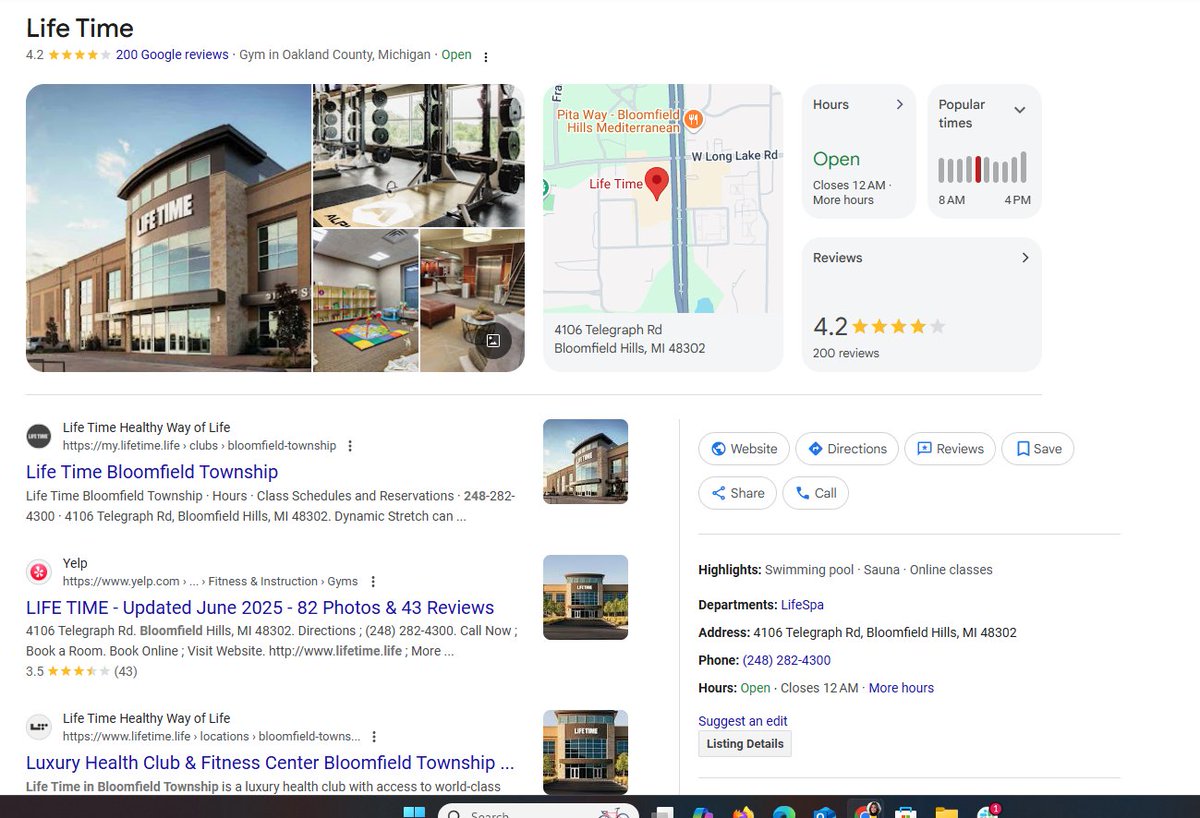Click the LifeSpa department link
The height and width of the screenshot is (818, 1200).
(802, 605)
